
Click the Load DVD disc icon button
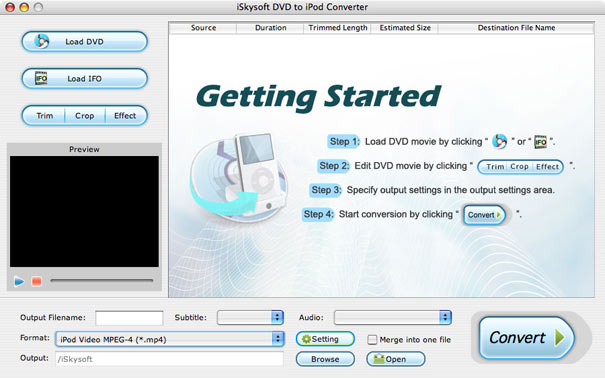pos(84,41)
